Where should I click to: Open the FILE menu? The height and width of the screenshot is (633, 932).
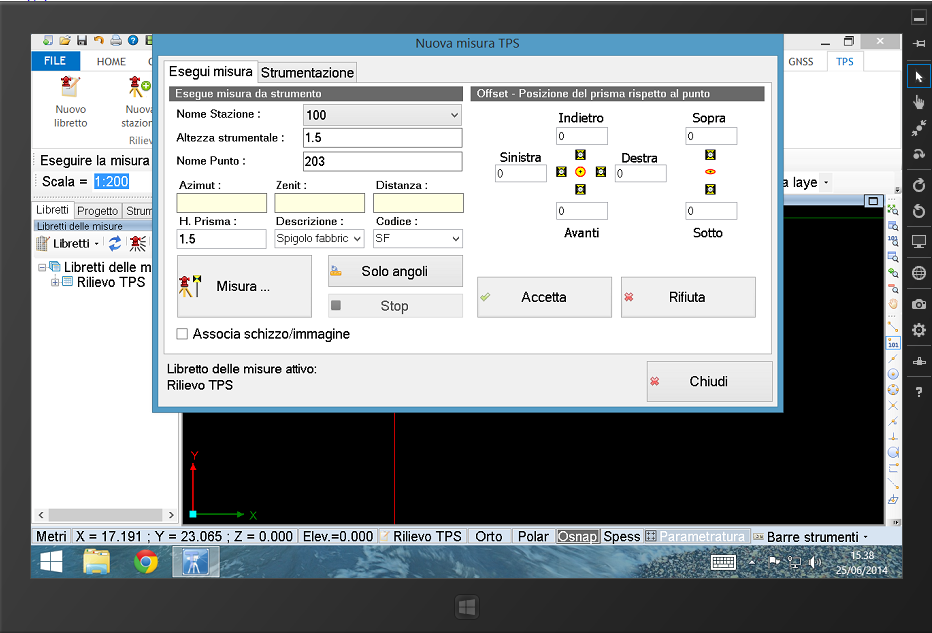pyautogui.click(x=55, y=61)
